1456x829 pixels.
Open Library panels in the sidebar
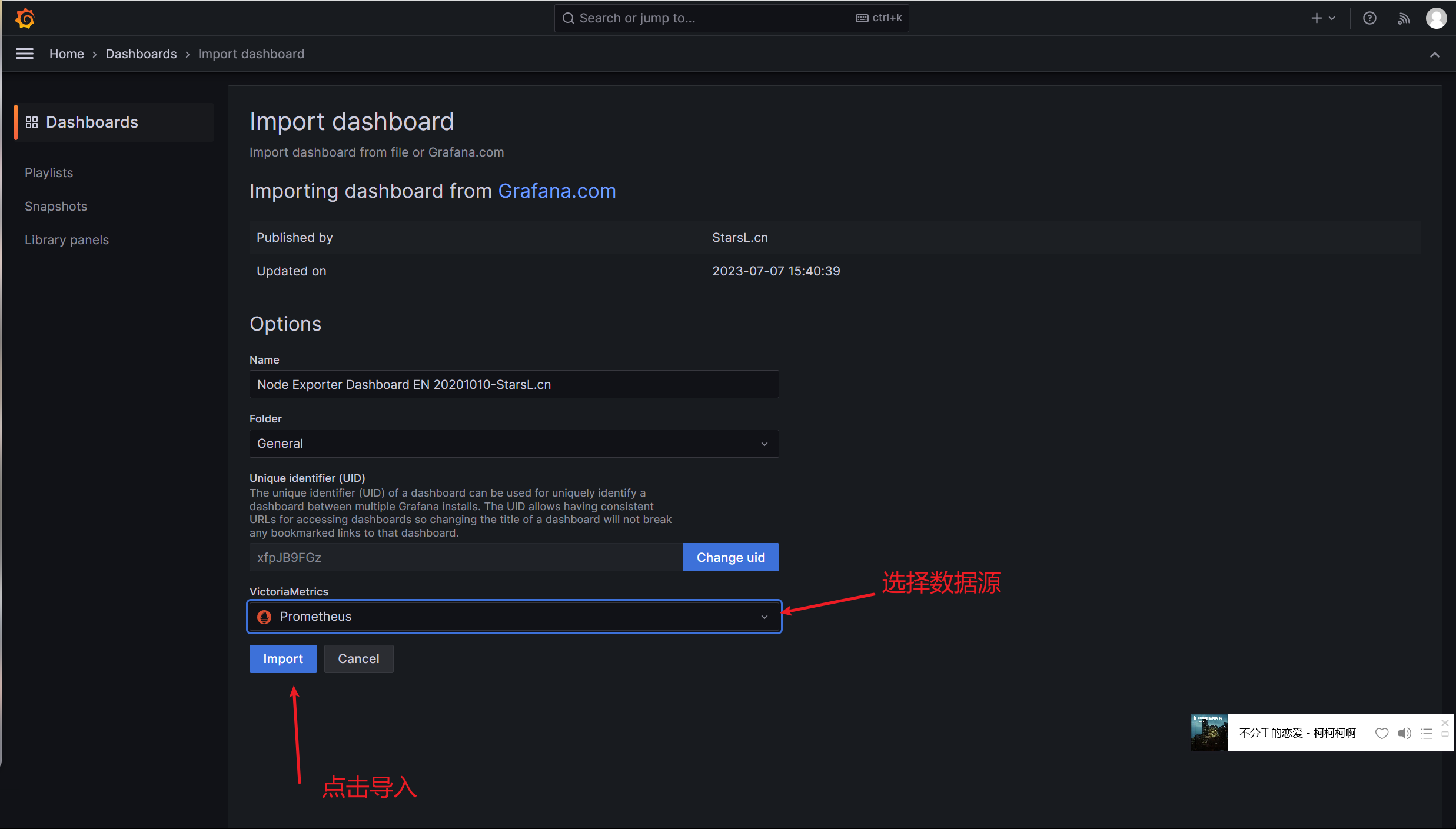[67, 240]
